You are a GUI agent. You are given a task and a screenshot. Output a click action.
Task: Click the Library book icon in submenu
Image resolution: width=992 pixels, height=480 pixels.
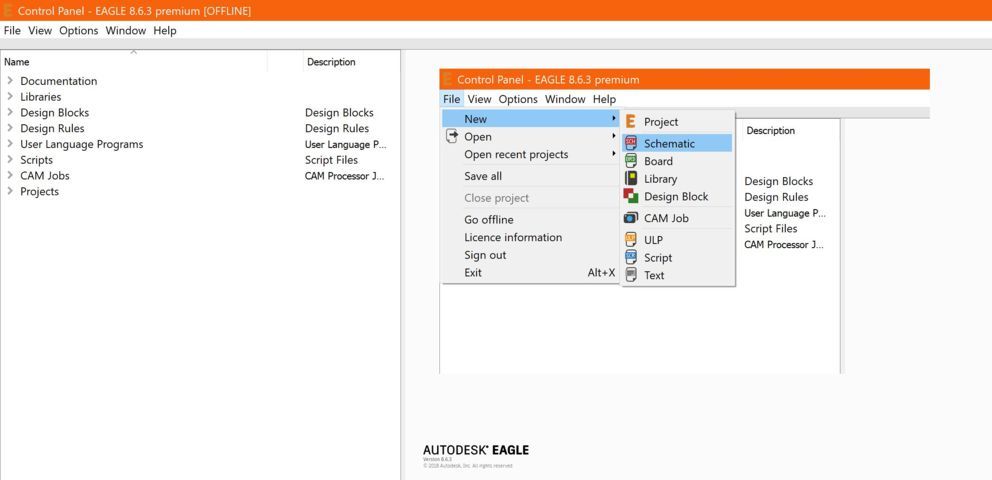click(631, 178)
